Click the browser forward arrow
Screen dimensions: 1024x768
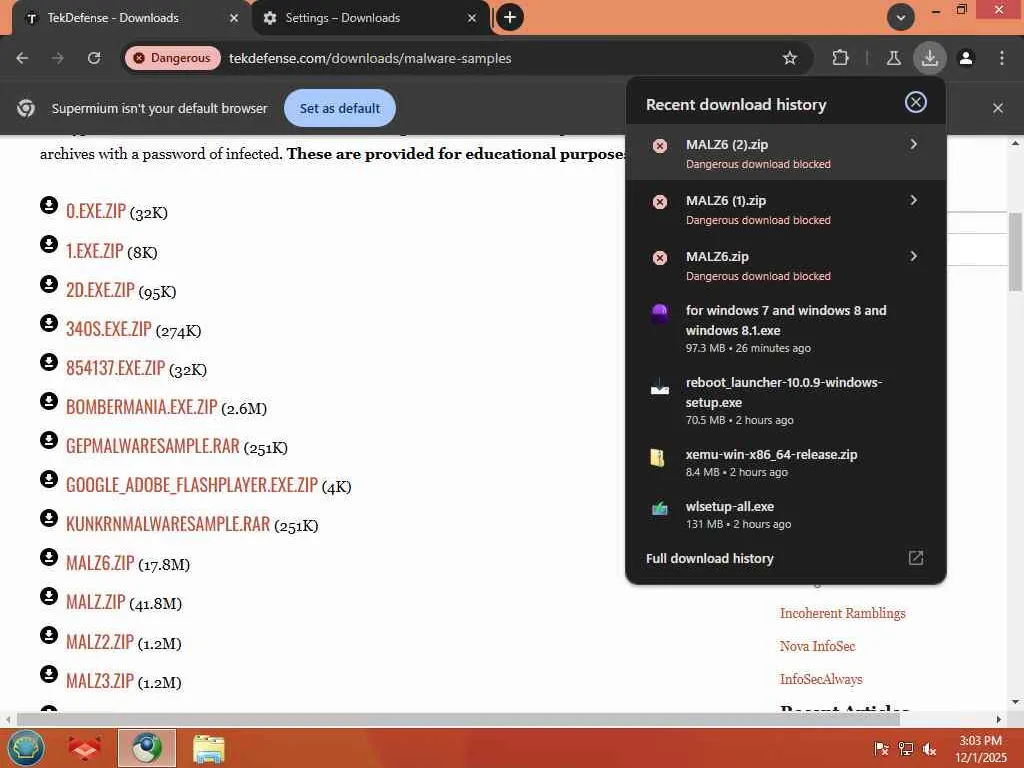[x=58, y=58]
